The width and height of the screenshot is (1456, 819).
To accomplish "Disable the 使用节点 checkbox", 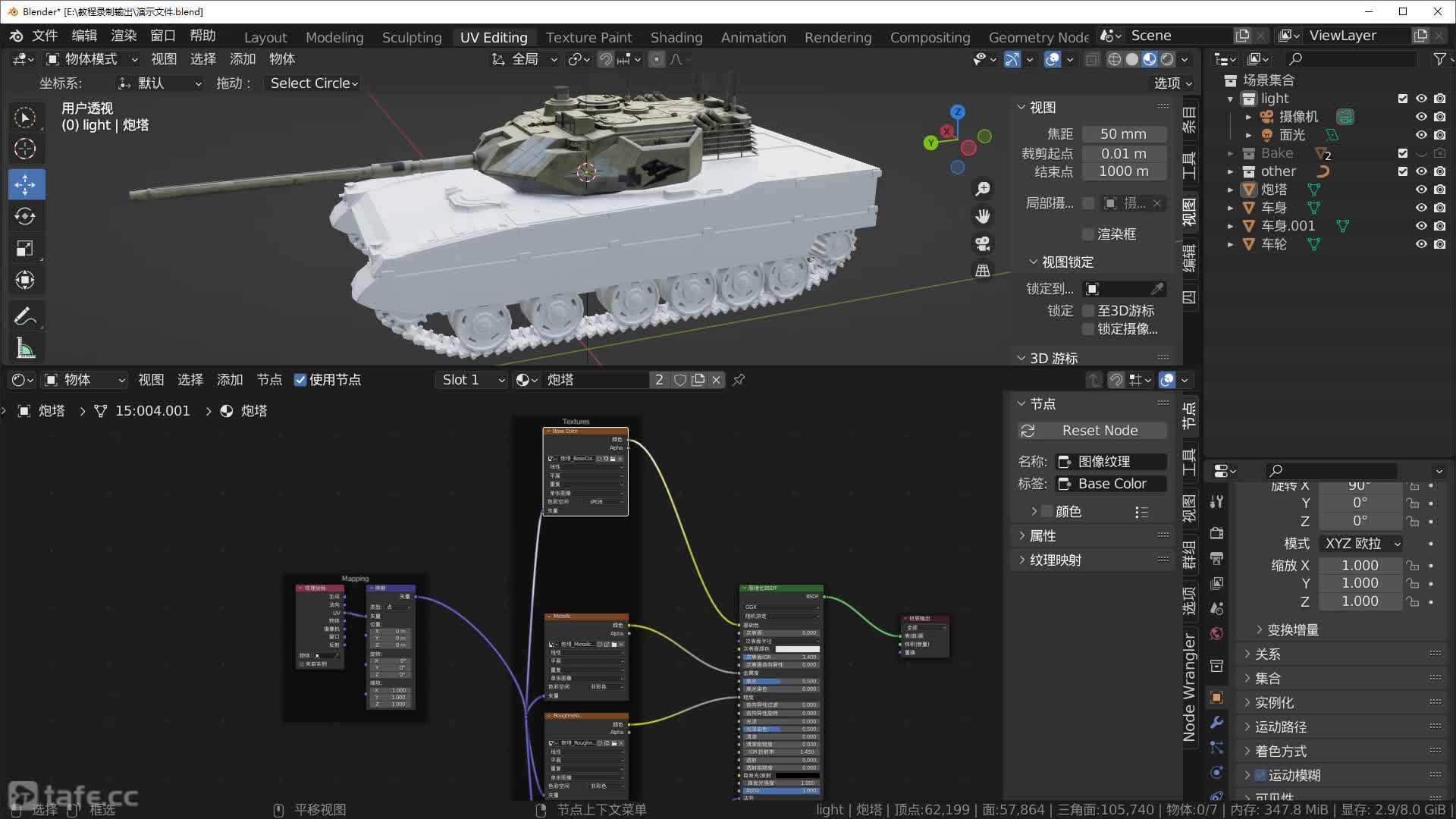I will pyautogui.click(x=300, y=380).
